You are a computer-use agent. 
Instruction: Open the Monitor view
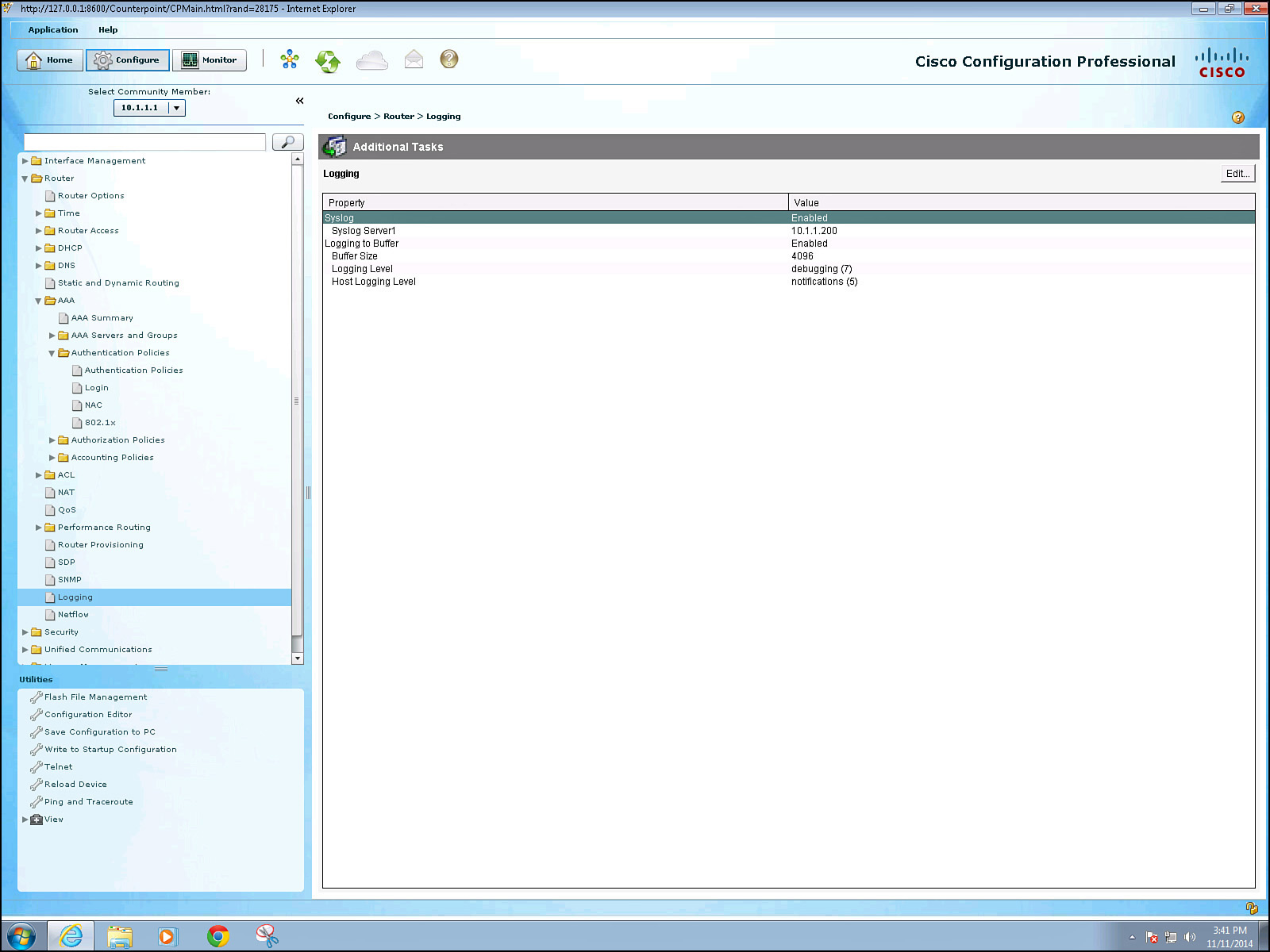click(x=210, y=60)
